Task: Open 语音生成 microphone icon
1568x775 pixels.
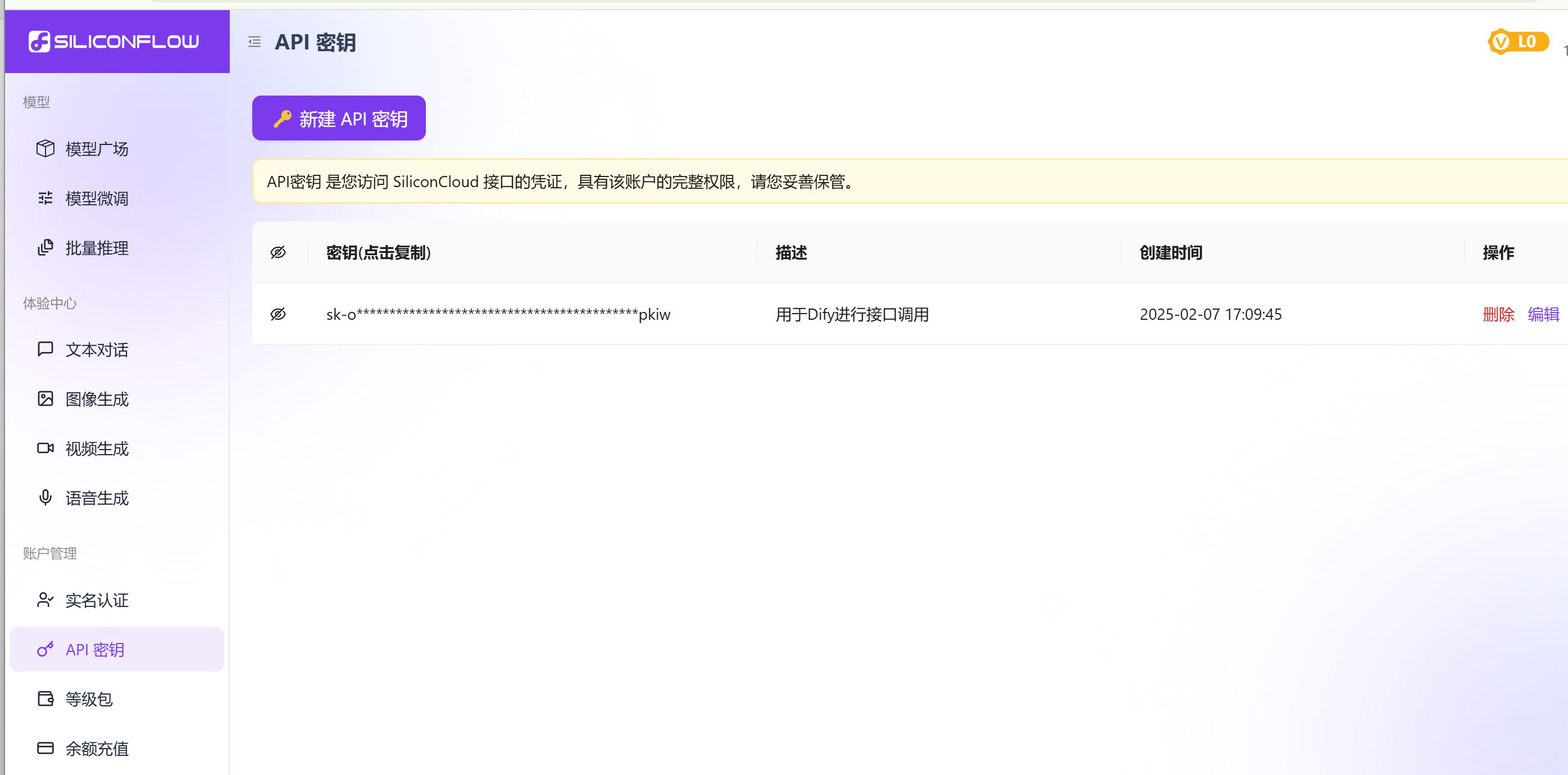Action: point(45,497)
